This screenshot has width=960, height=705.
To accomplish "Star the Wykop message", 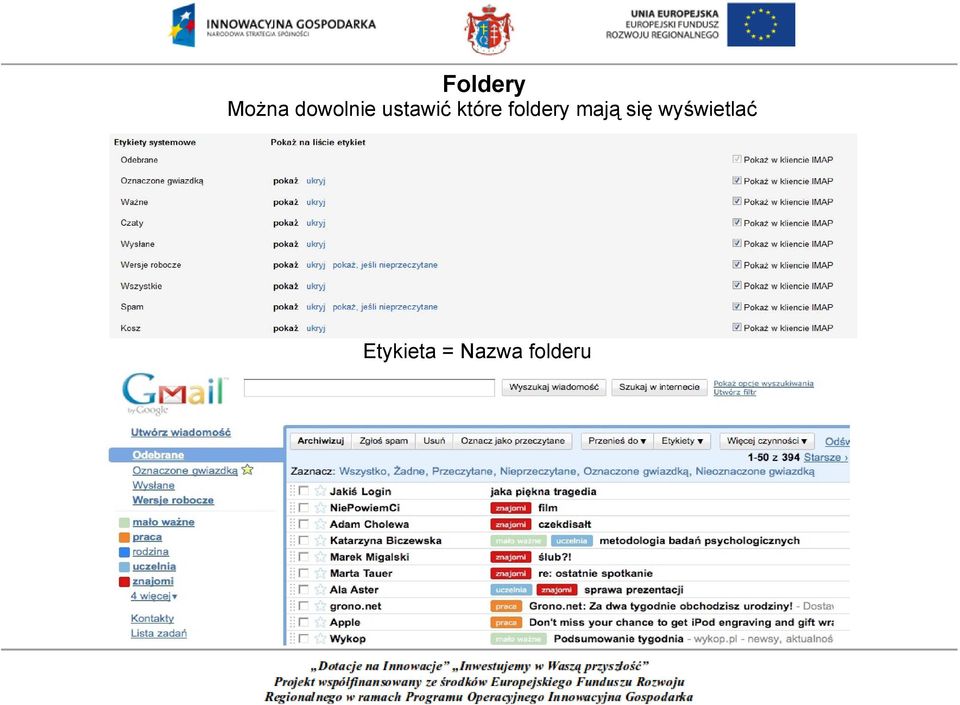I will (x=320, y=638).
